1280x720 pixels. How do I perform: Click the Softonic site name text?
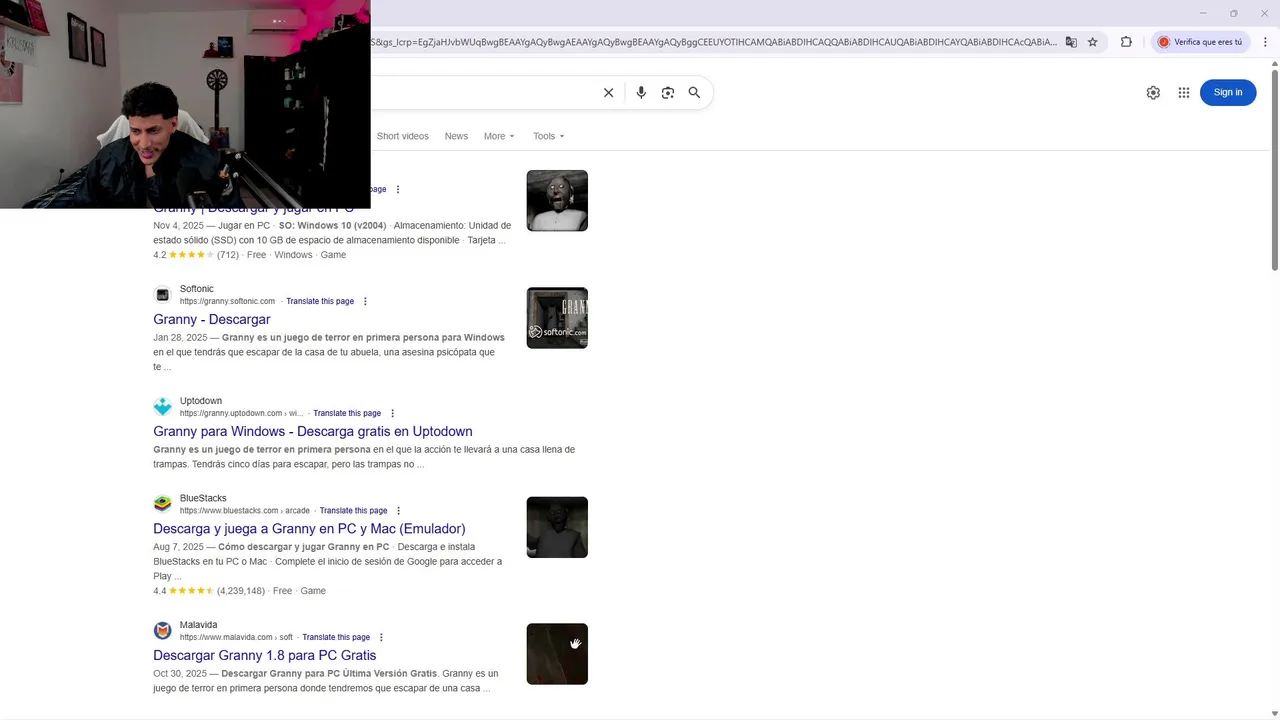pos(197,289)
